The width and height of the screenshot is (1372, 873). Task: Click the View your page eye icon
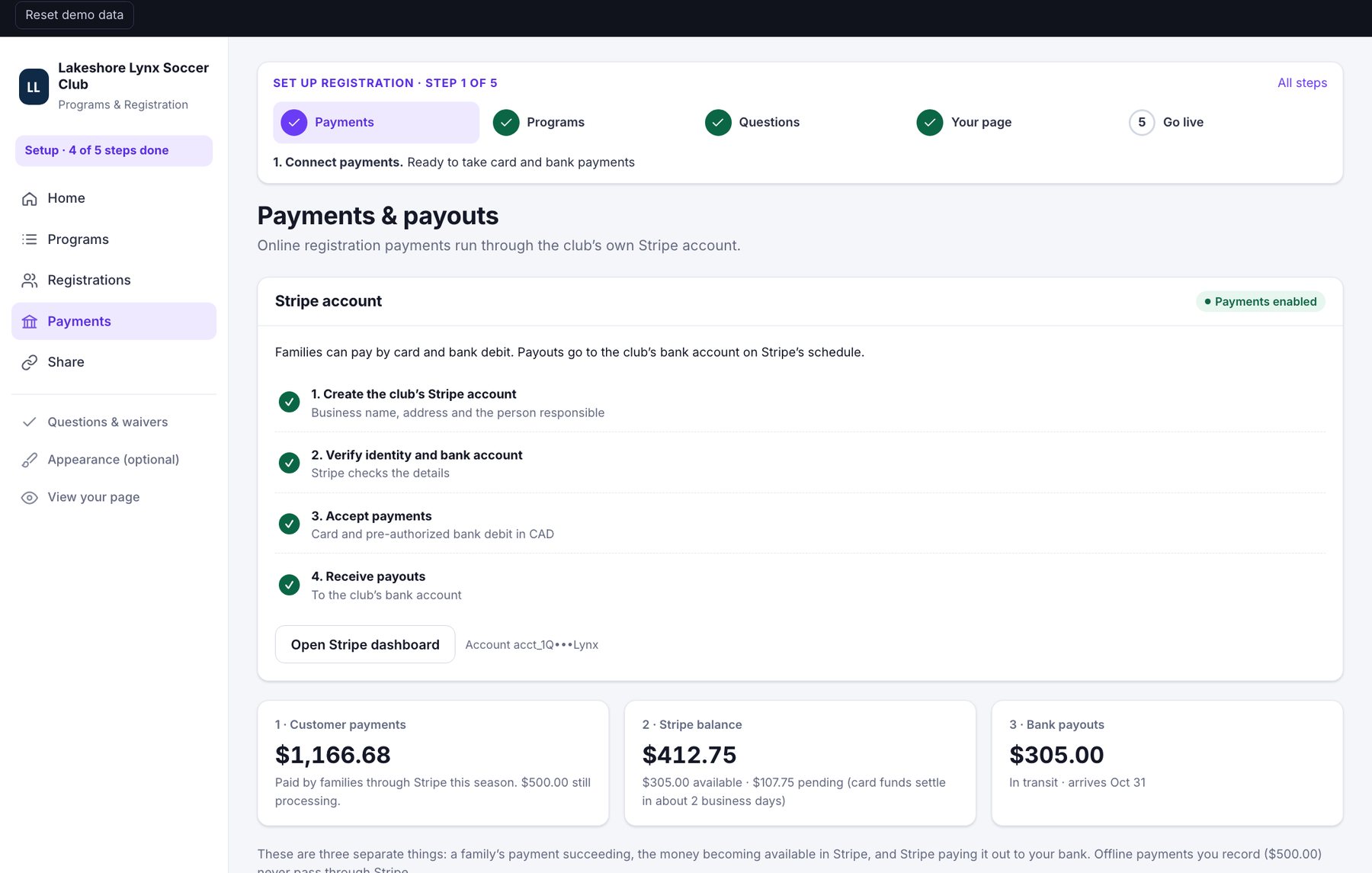point(30,498)
